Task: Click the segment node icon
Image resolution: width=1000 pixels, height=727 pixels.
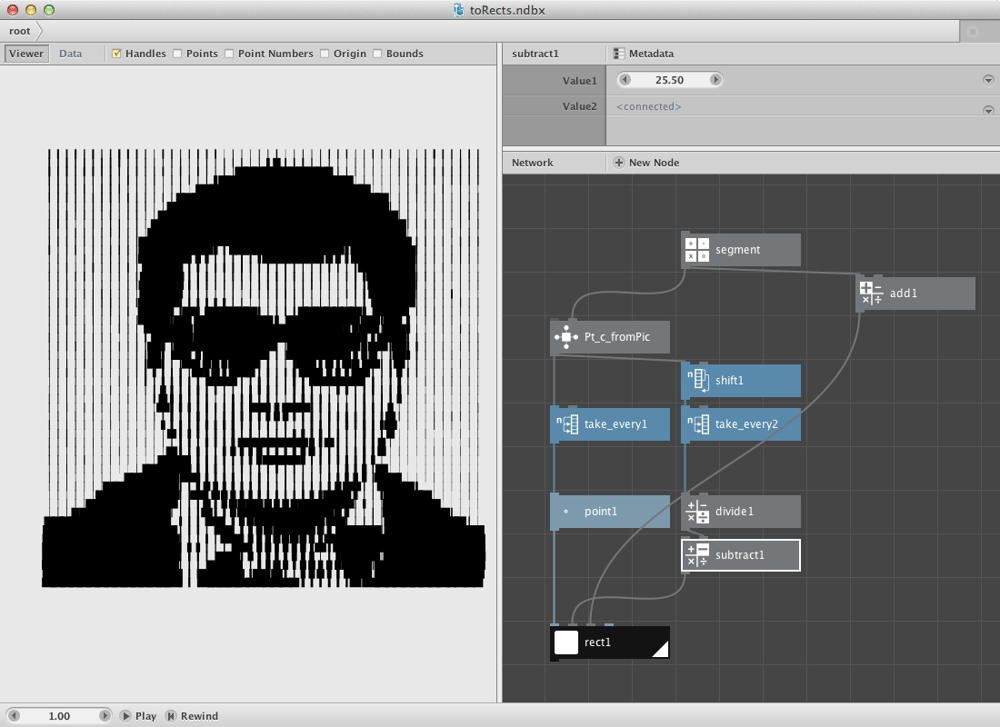Action: coord(696,249)
